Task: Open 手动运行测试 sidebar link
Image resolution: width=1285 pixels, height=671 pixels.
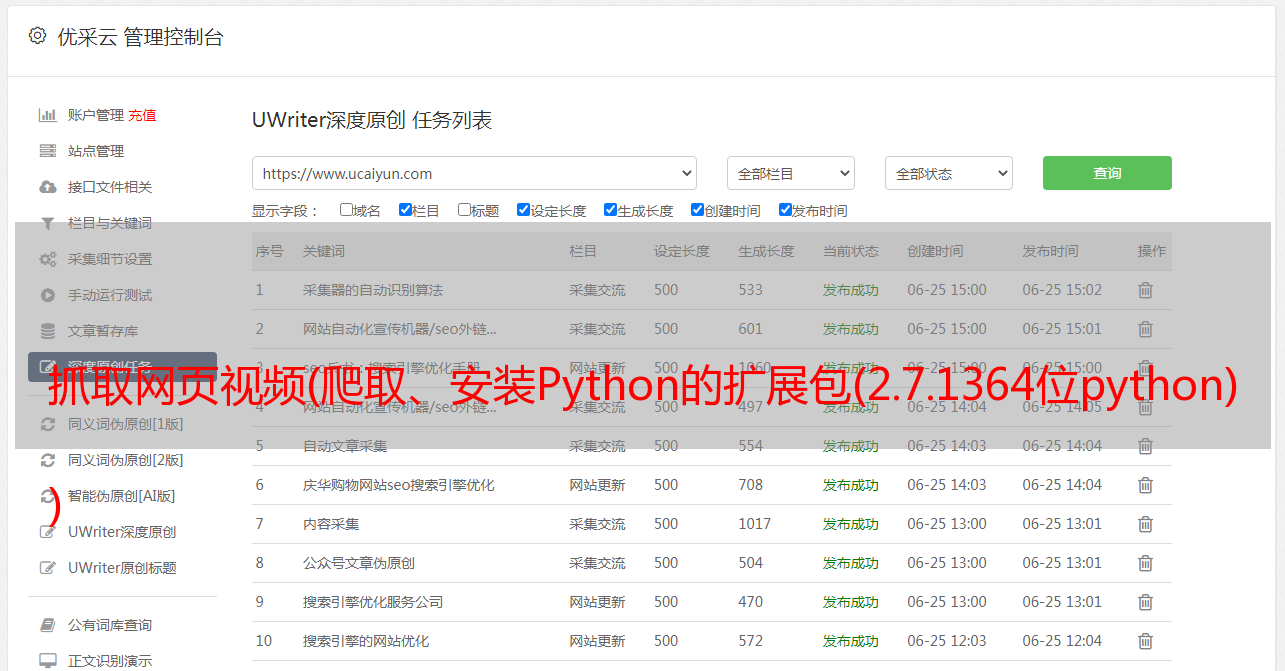Action: 110,295
